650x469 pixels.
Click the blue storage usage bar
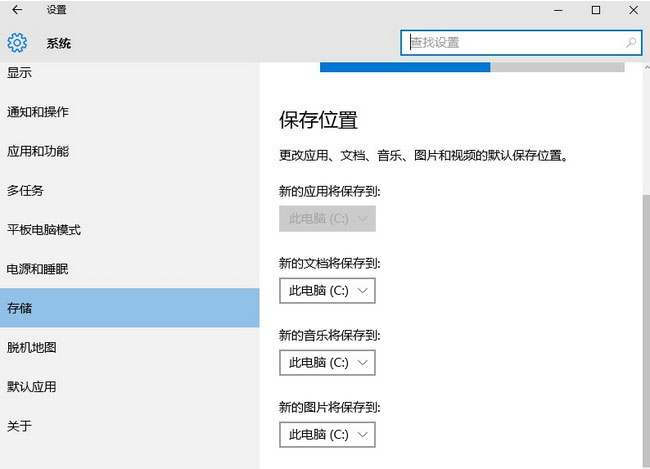pos(405,67)
